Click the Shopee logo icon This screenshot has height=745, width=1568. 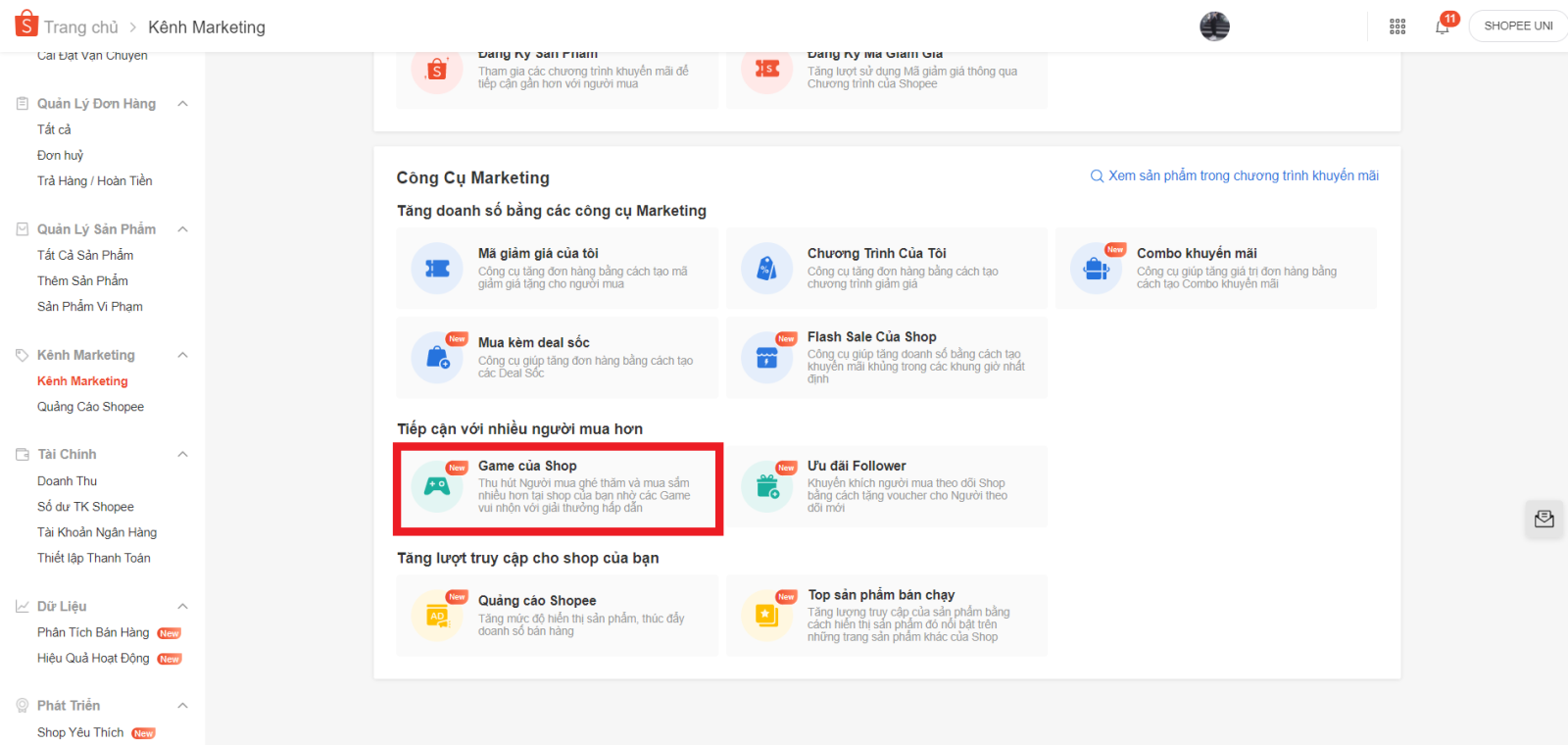(x=26, y=25)
